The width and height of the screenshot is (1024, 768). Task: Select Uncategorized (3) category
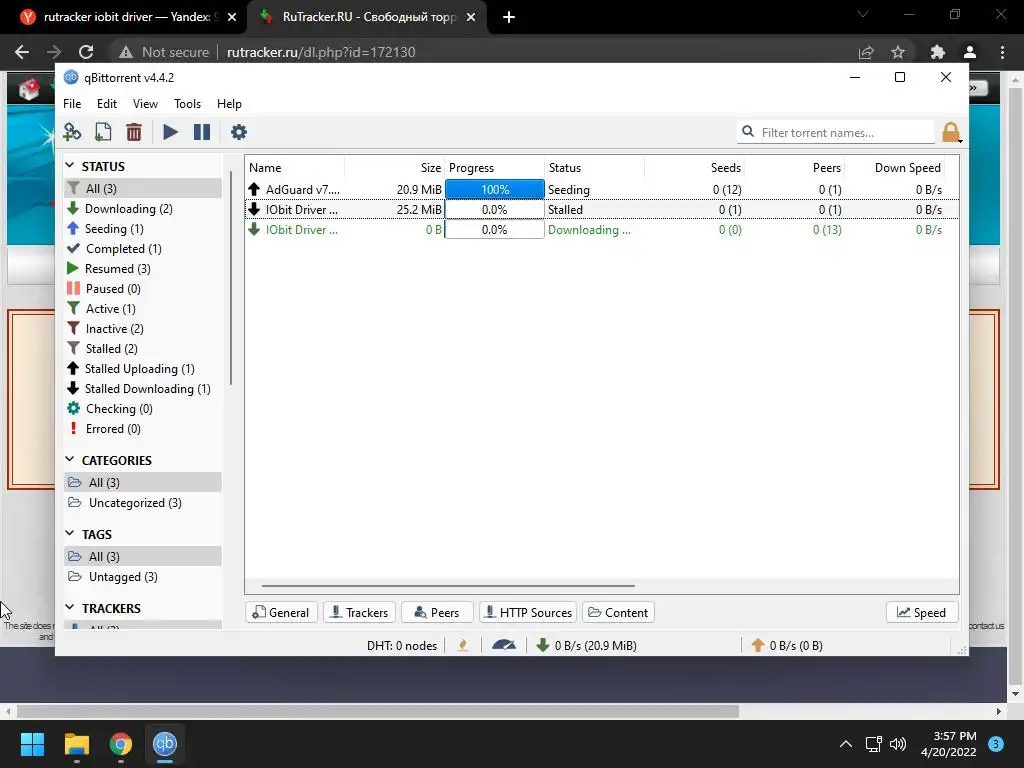click(x=143, y=503)
